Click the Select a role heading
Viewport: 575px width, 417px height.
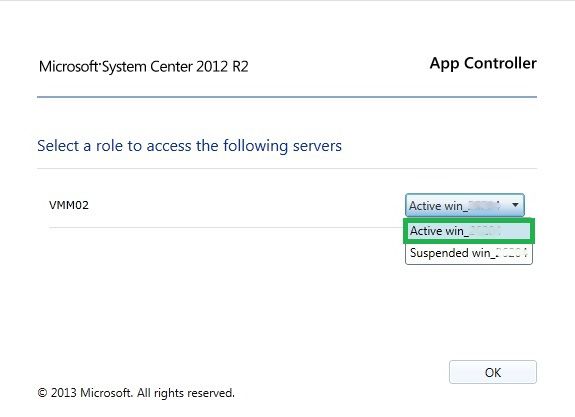[x=189, y=146]
